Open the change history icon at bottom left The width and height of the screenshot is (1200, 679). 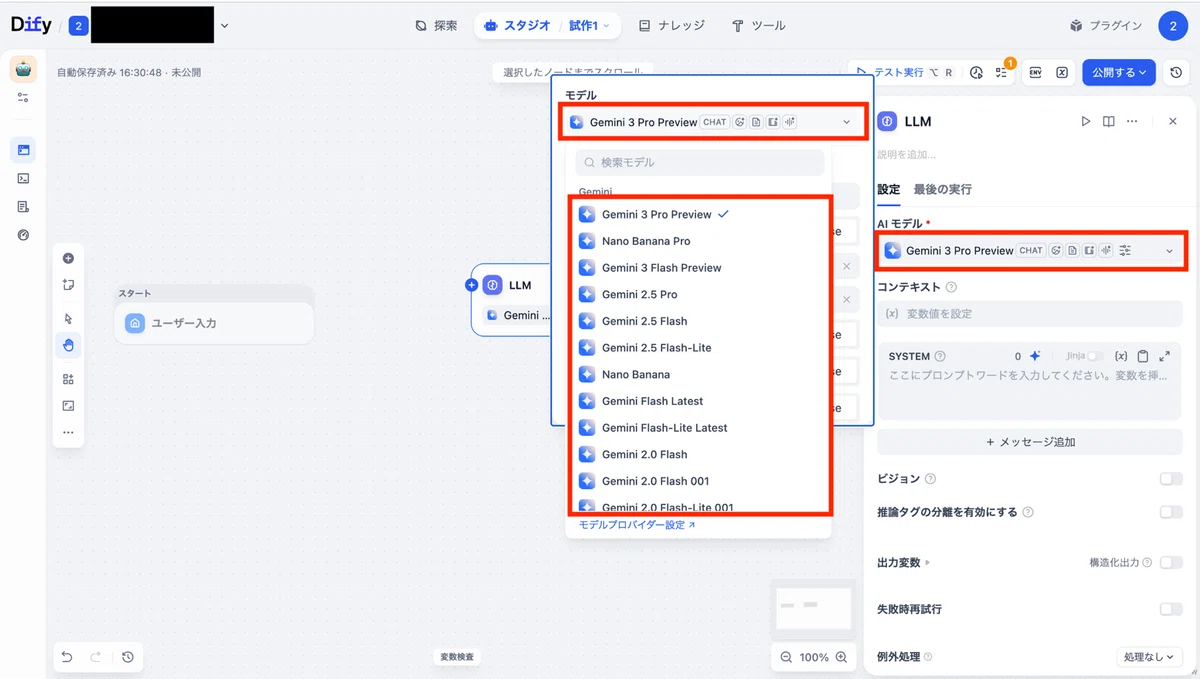click(128, 657)
